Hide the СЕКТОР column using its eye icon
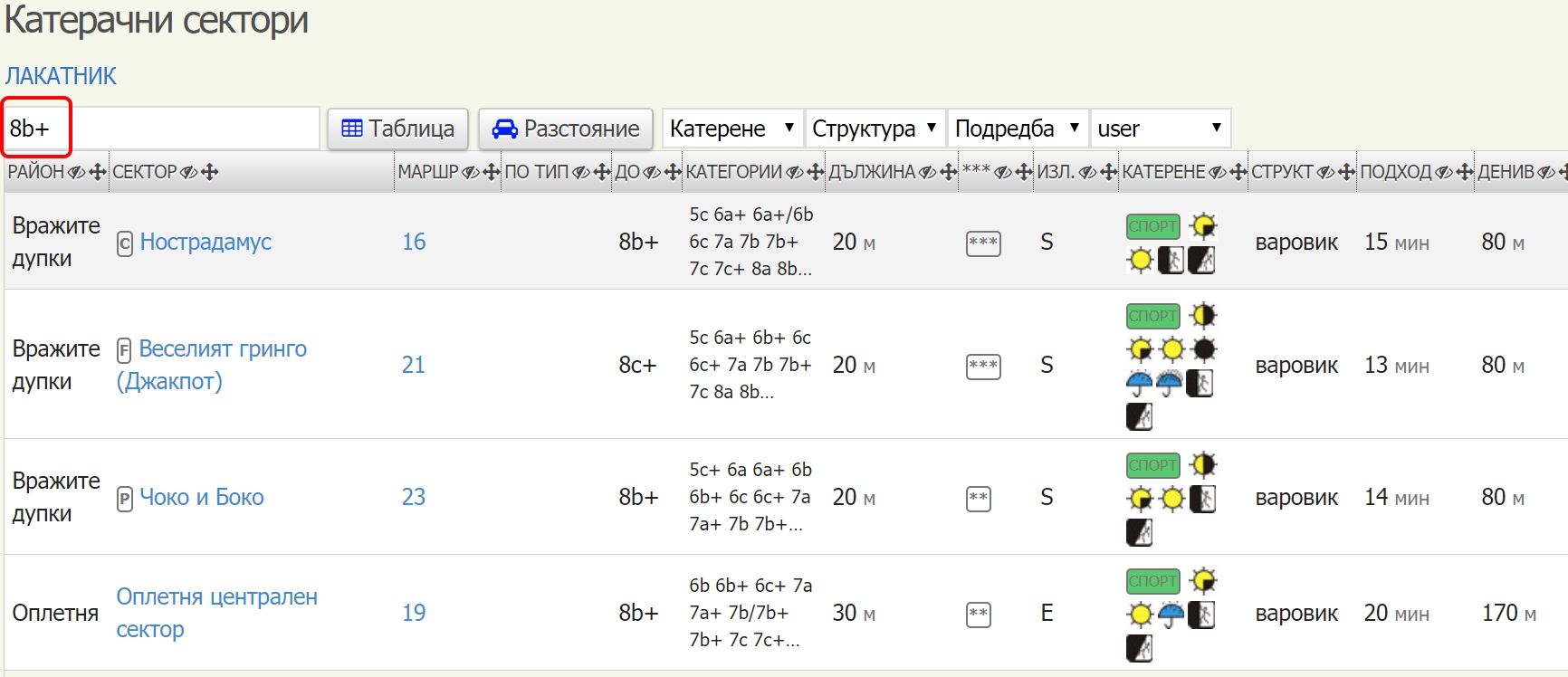The image size is (1568, 677). pyautogui.click(x=188, y=172)
